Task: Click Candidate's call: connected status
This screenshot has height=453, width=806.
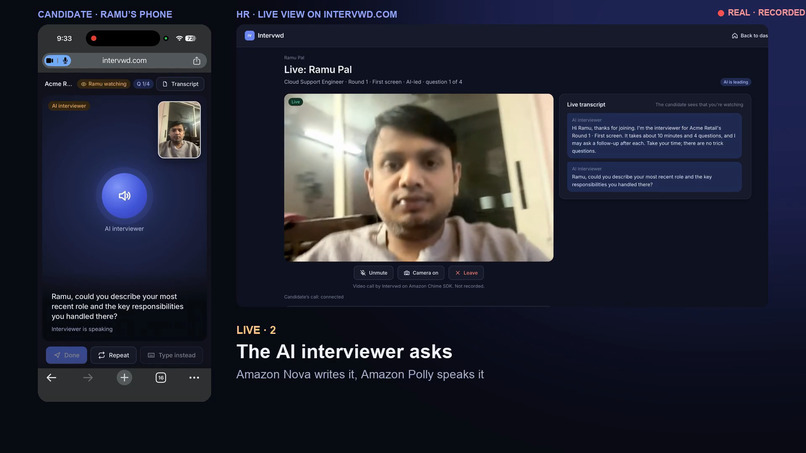Action: [314, 297]
